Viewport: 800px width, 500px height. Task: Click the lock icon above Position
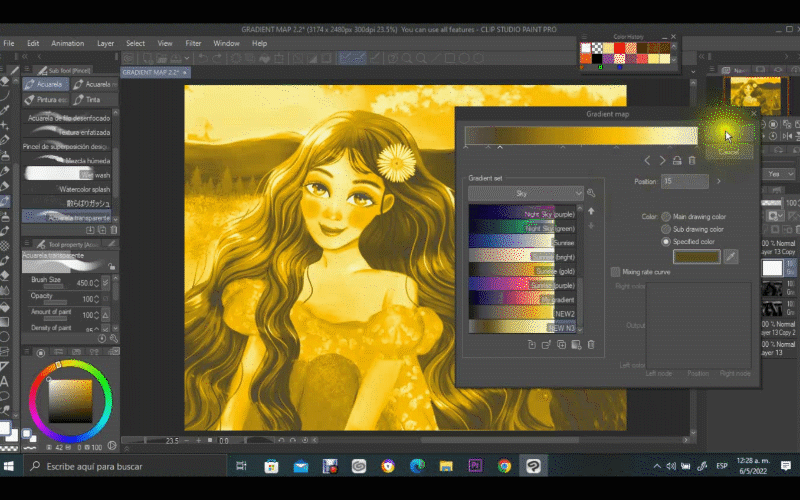(x=677, y=160)
